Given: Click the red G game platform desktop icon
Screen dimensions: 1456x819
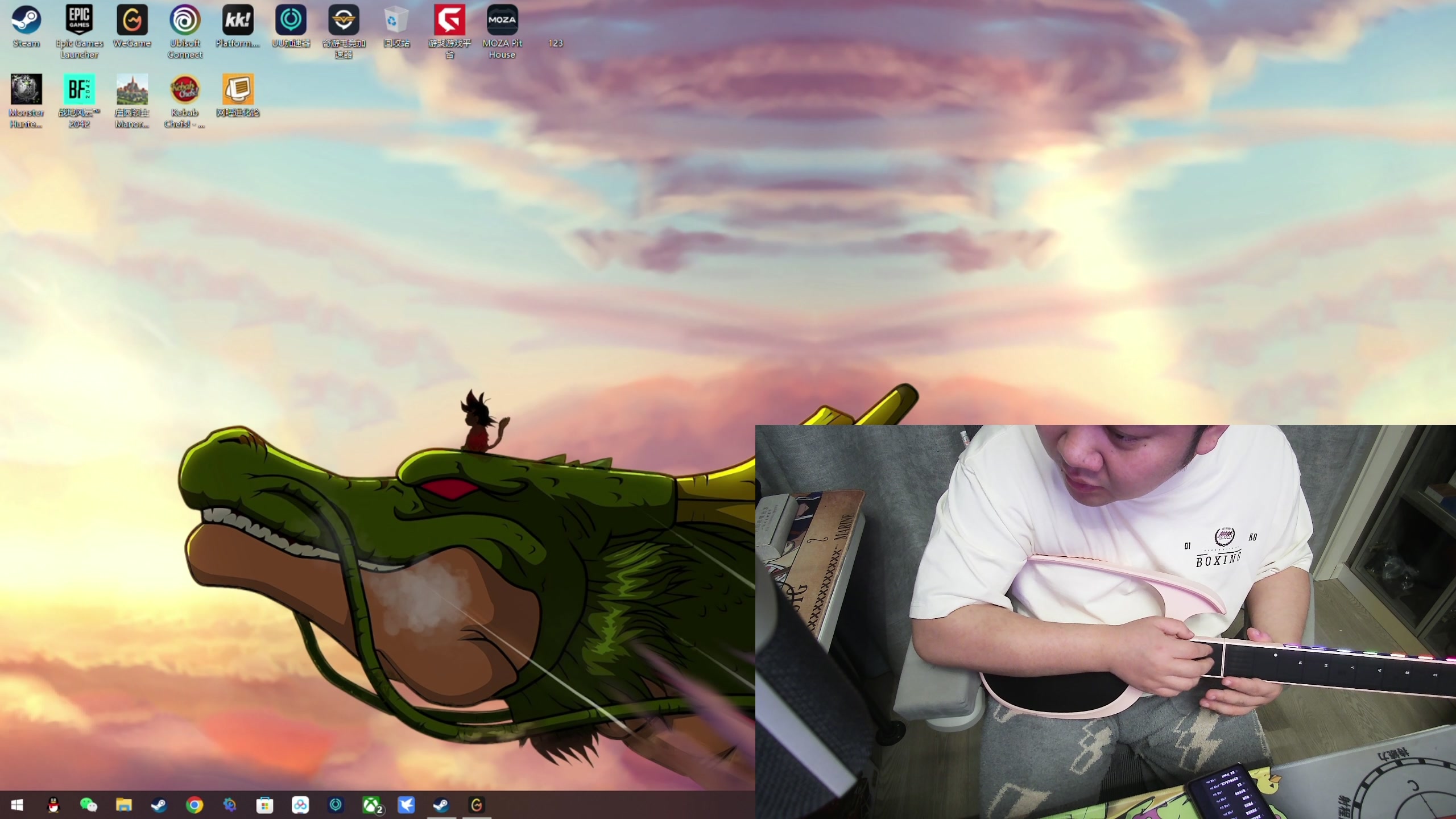Looking at the screenshot, I should click(x=449, y=21).
